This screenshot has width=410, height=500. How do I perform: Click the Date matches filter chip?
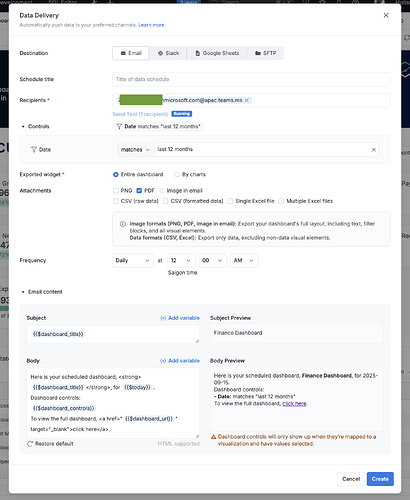point(158,127)
